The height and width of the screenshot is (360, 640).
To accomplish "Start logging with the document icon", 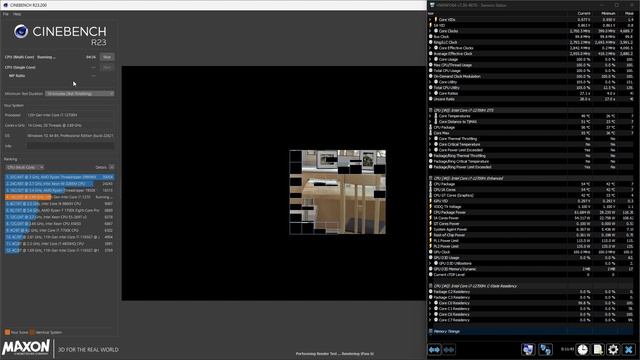I will pos(598,350).
